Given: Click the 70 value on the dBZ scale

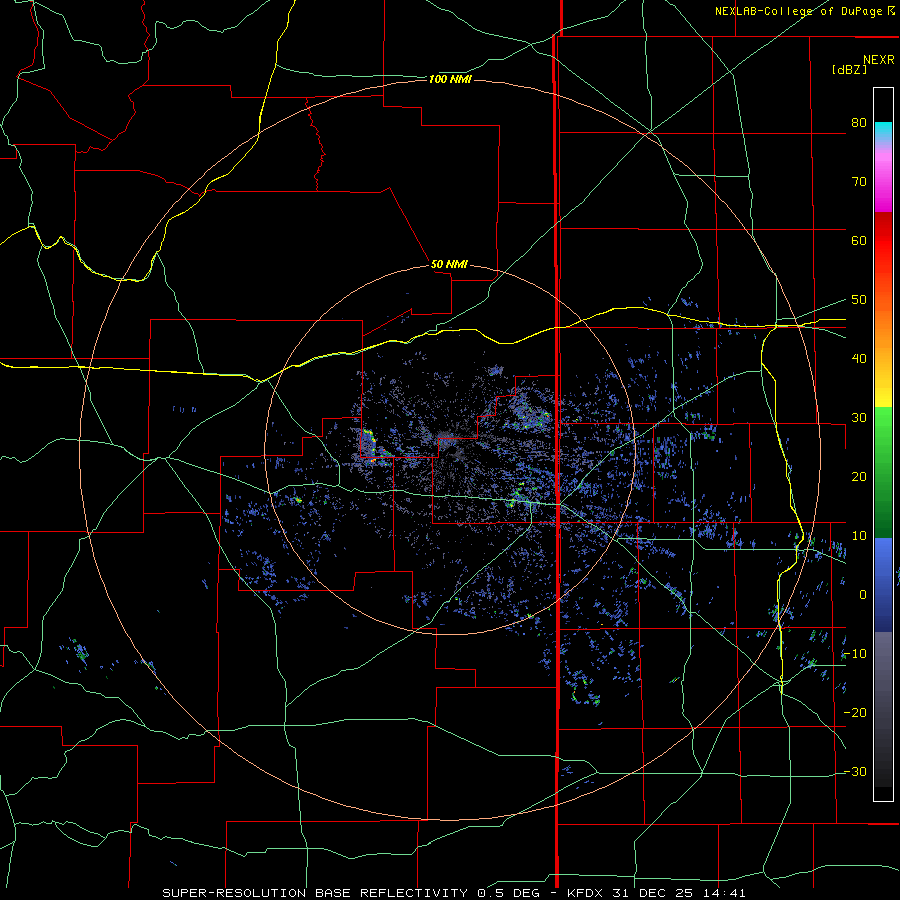Looking at the screenshot, I should coord(859,181).
